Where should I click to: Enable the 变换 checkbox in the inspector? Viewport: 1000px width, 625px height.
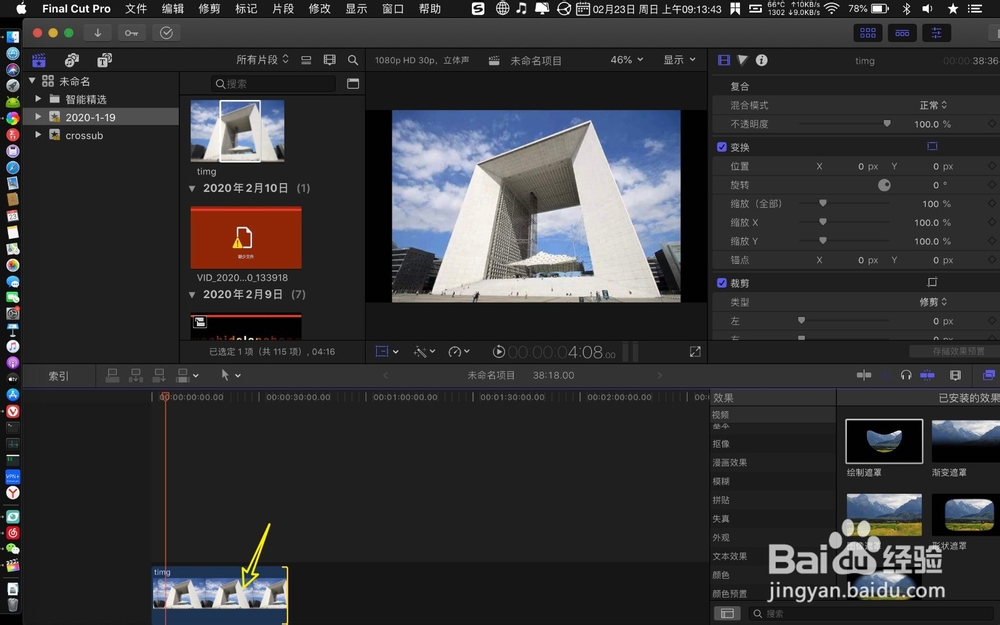coord(722,146)
